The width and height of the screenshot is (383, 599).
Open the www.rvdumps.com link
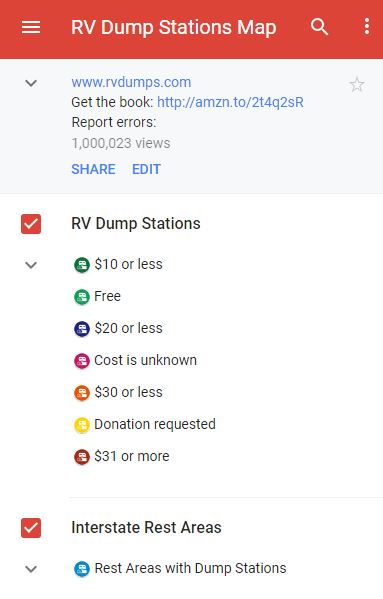click(x=131, y=82)
